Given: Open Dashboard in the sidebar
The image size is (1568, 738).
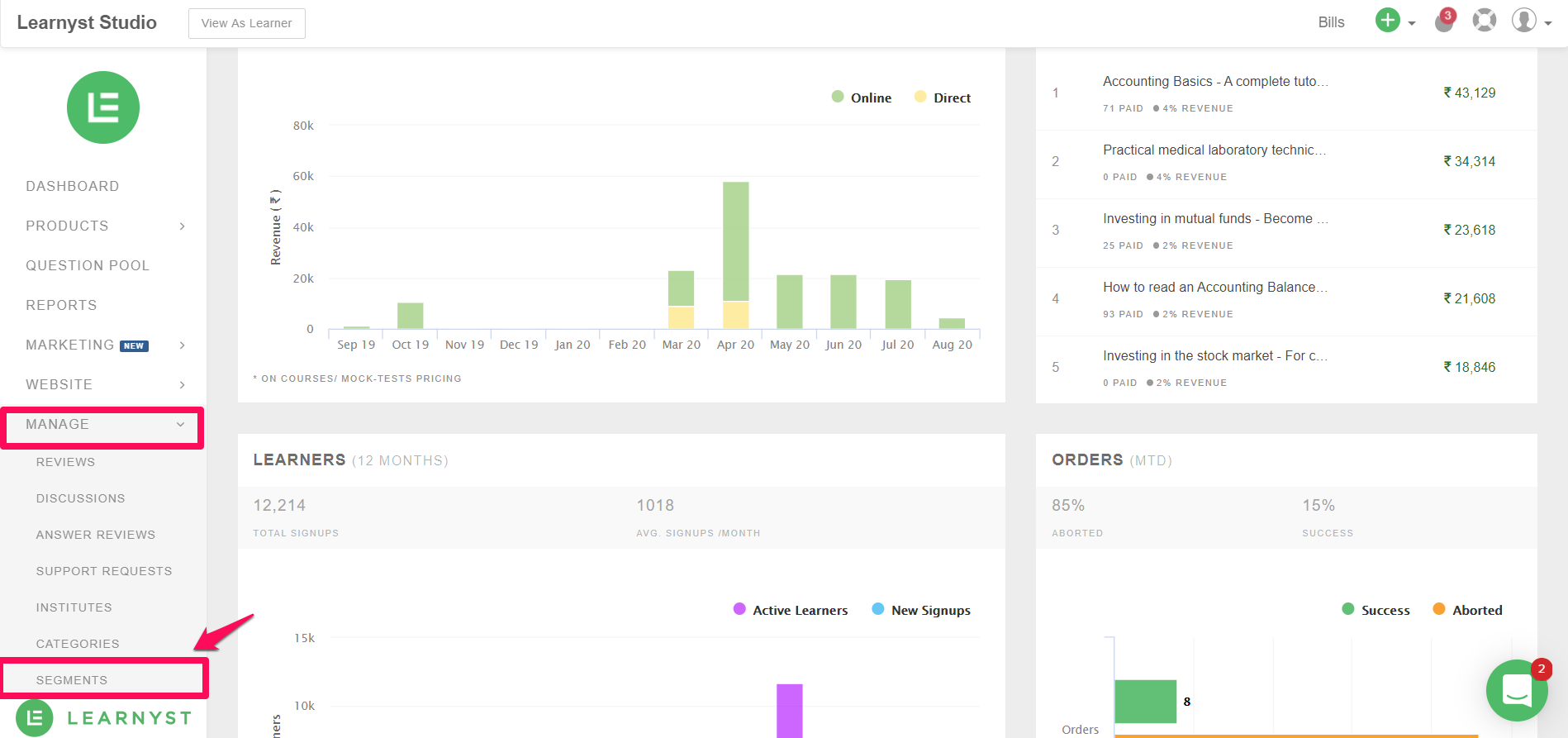Looking at the screenshot, I should [73, 186].
